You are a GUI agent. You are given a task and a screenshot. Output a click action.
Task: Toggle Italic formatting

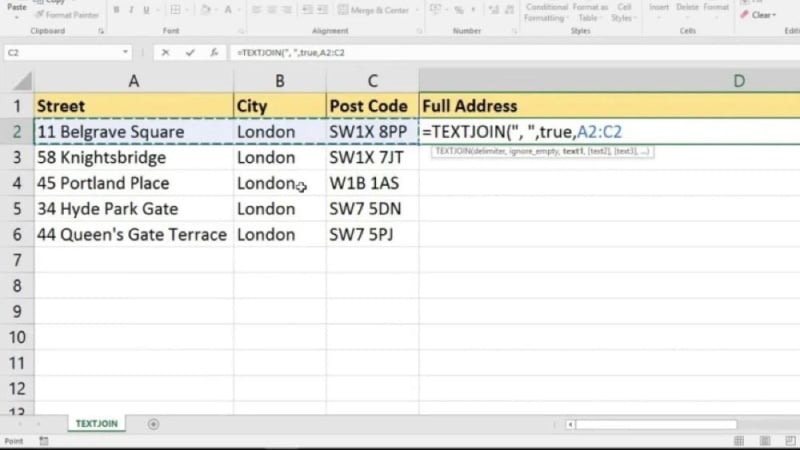tap(131, 11)
